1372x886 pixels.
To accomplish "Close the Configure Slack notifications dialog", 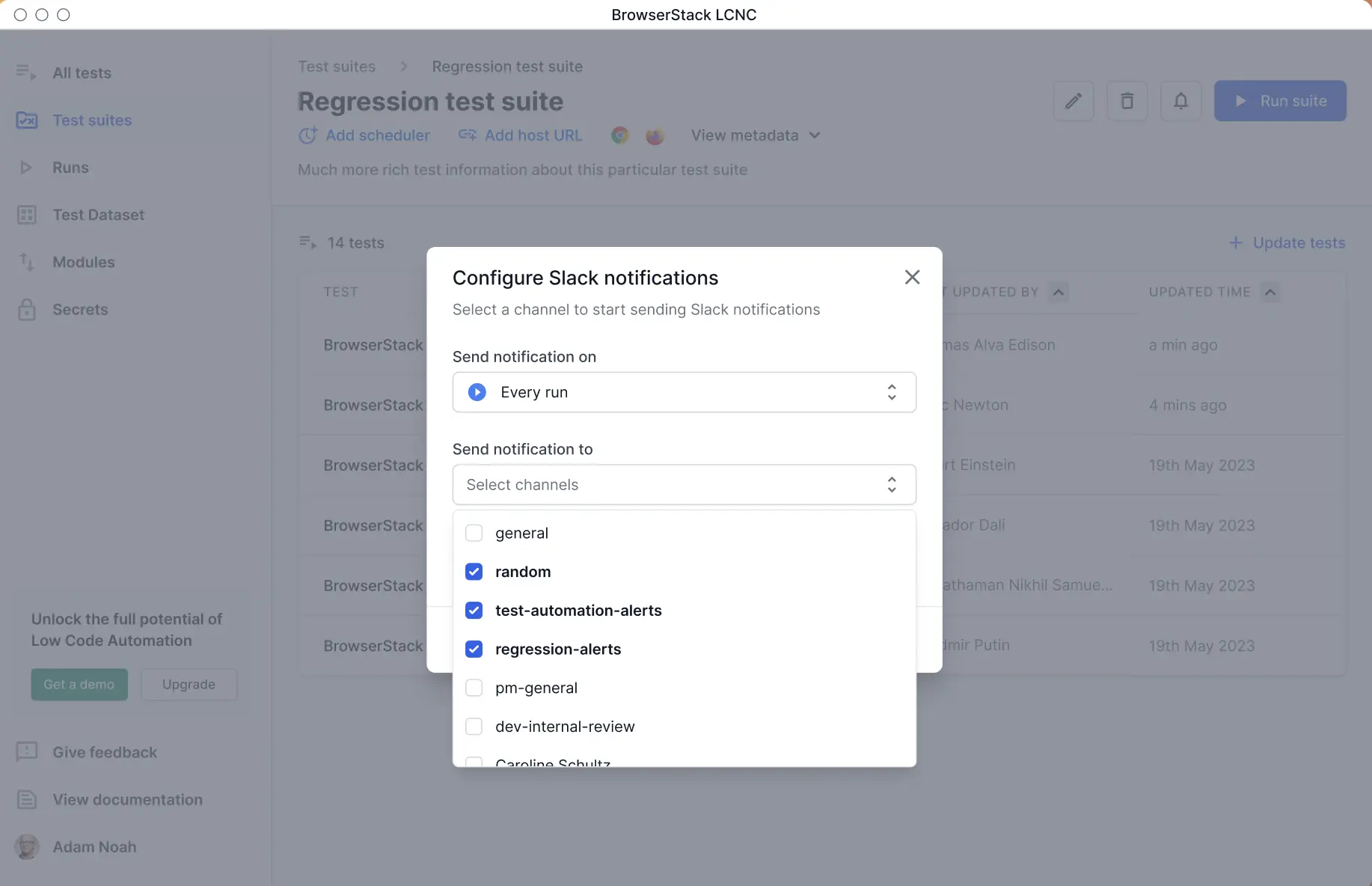I will click(x=912, y=278).
